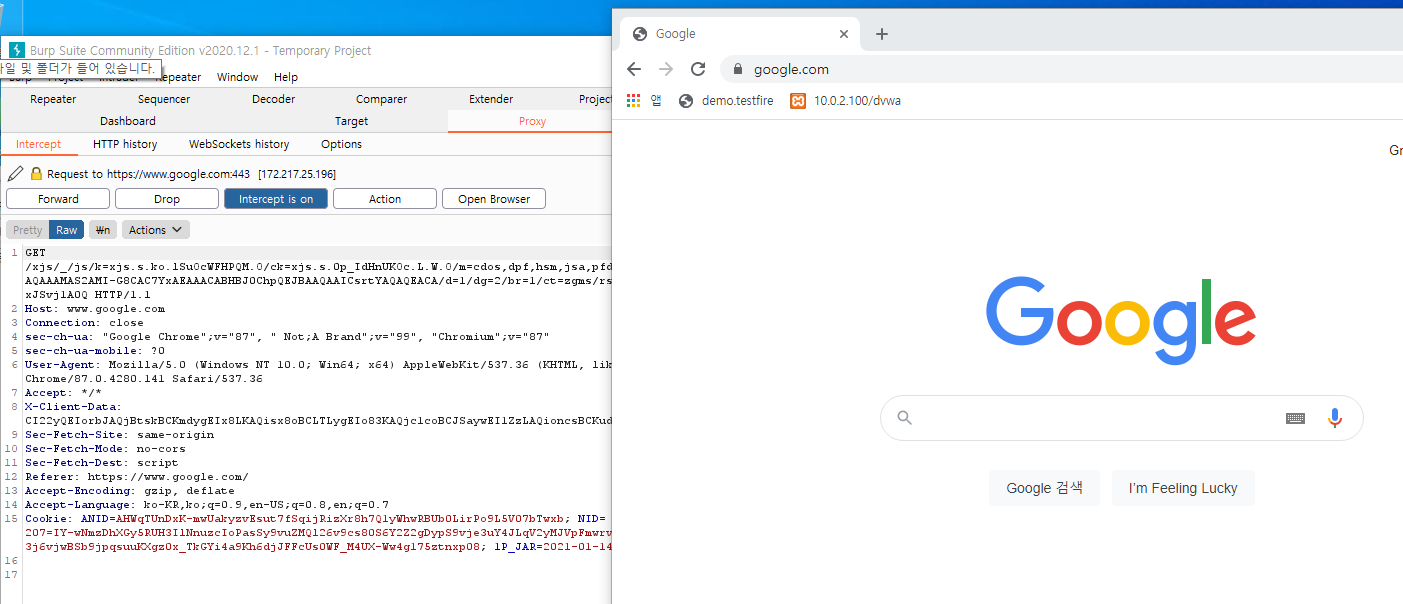Viewport: 1403px width, 604px height.
Task: Click the I'm Feeling Lucky button
Action: (x=1183, y=488)
